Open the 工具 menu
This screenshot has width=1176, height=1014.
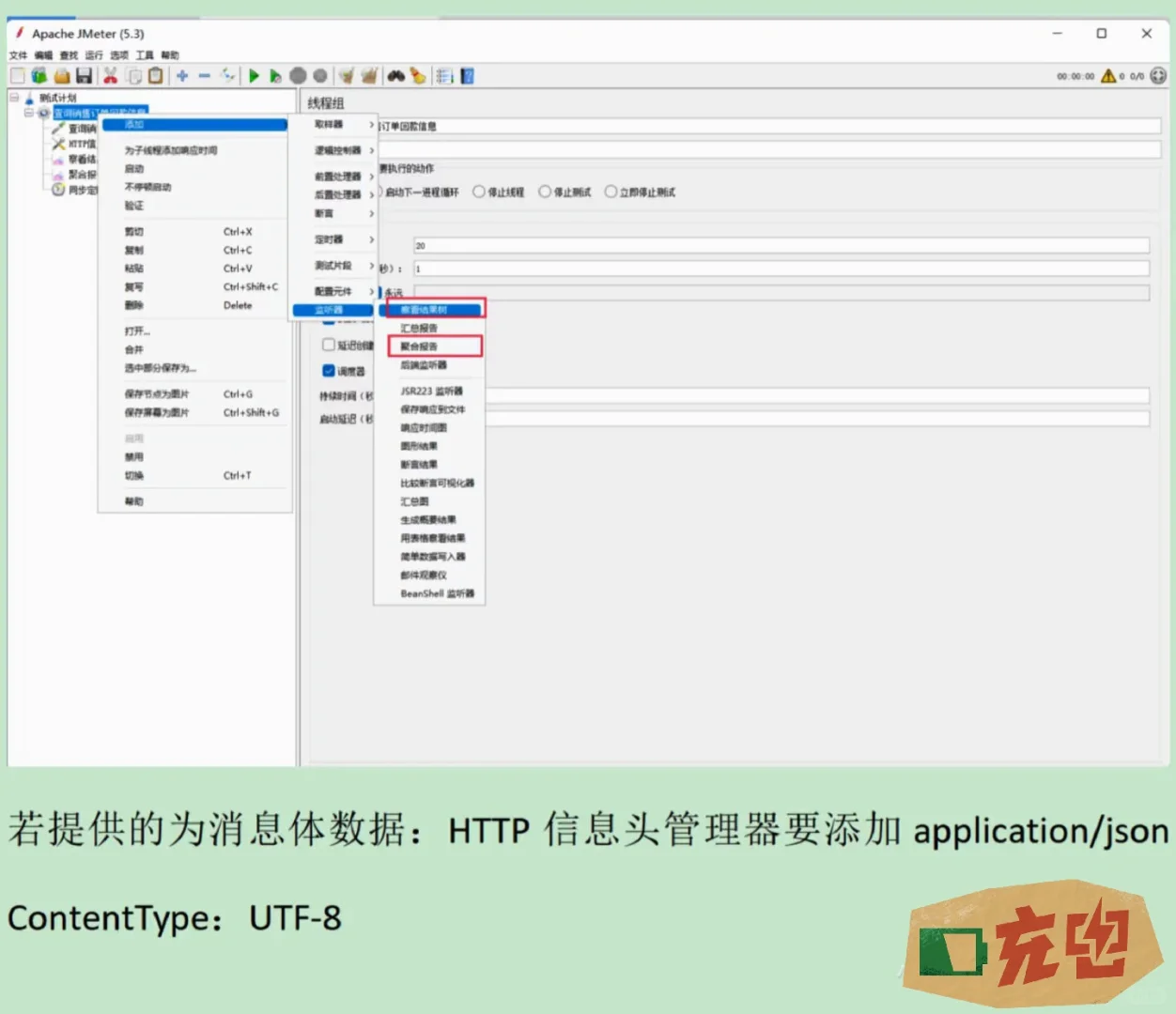145,55
